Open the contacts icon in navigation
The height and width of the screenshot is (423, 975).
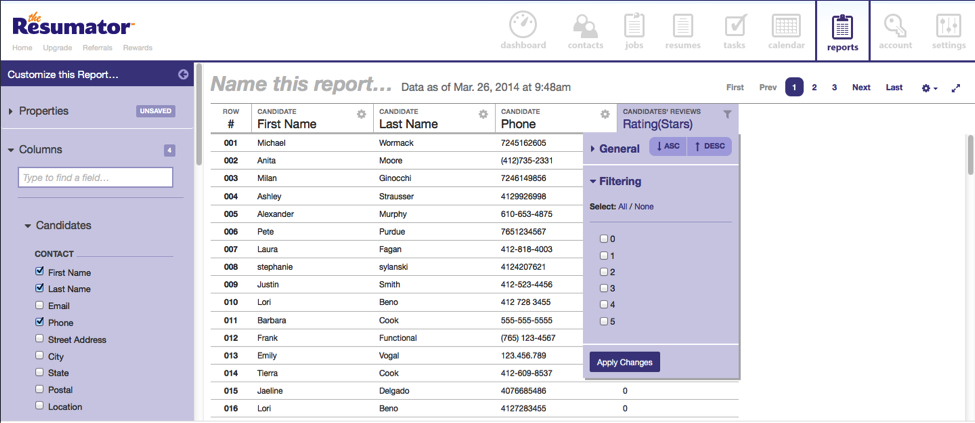(585, 25)
